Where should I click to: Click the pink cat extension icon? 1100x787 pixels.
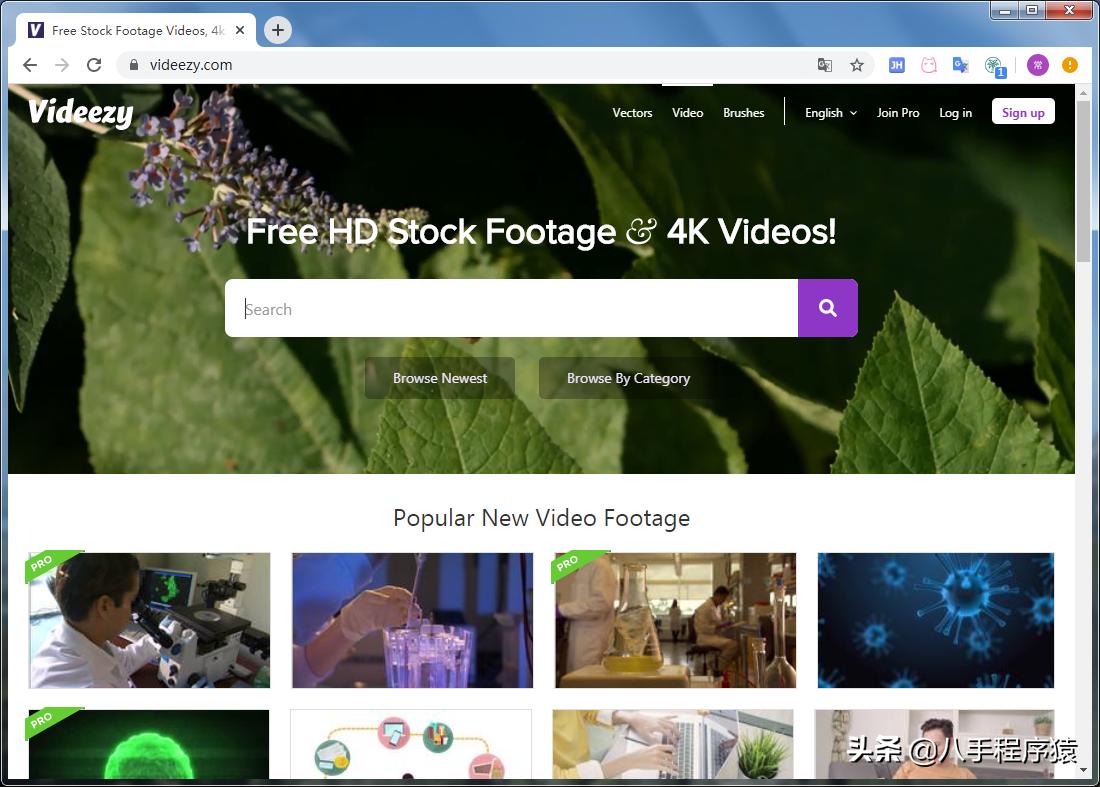tap(929, 65)
